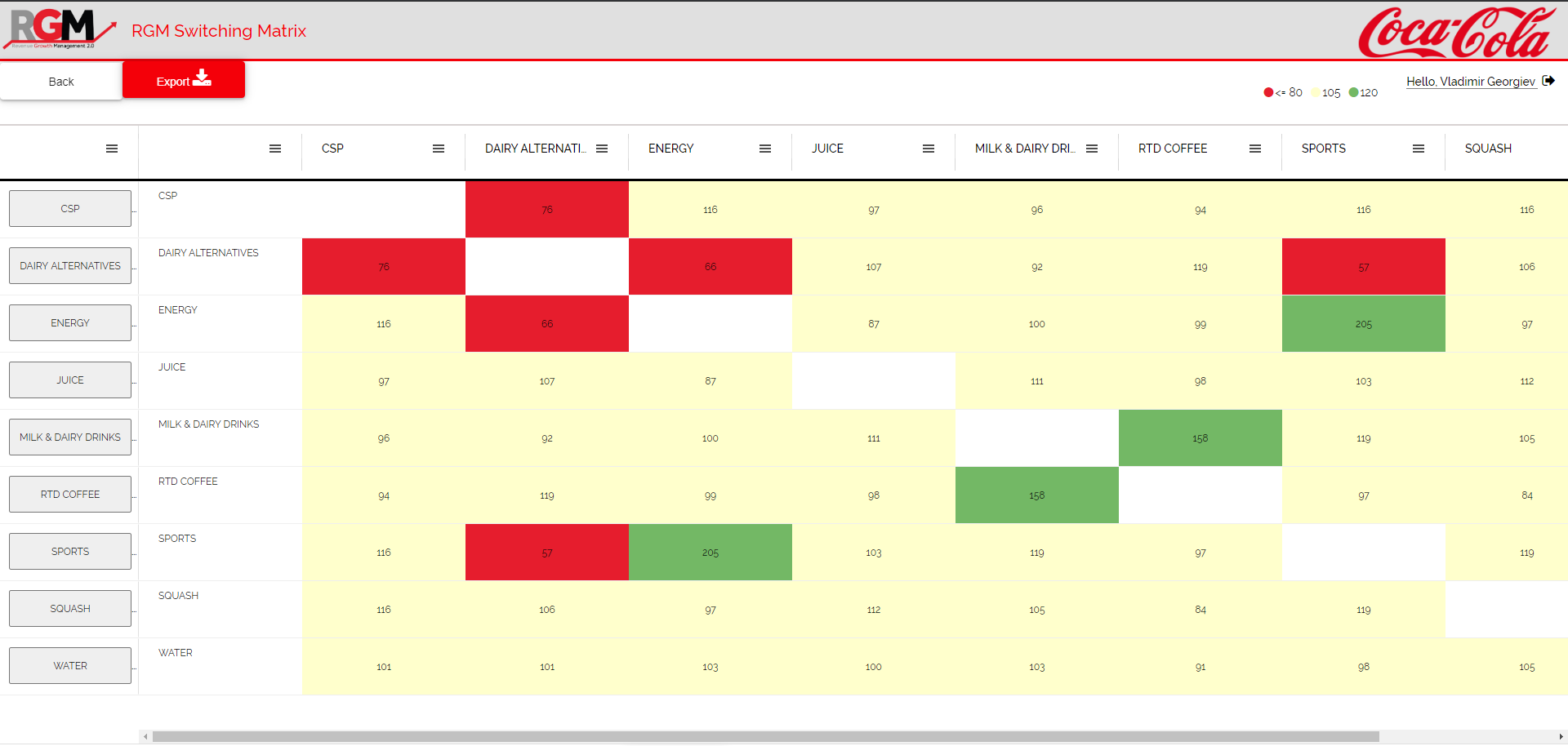Sort by the SQUASH column header

(x=1488, y=149)
